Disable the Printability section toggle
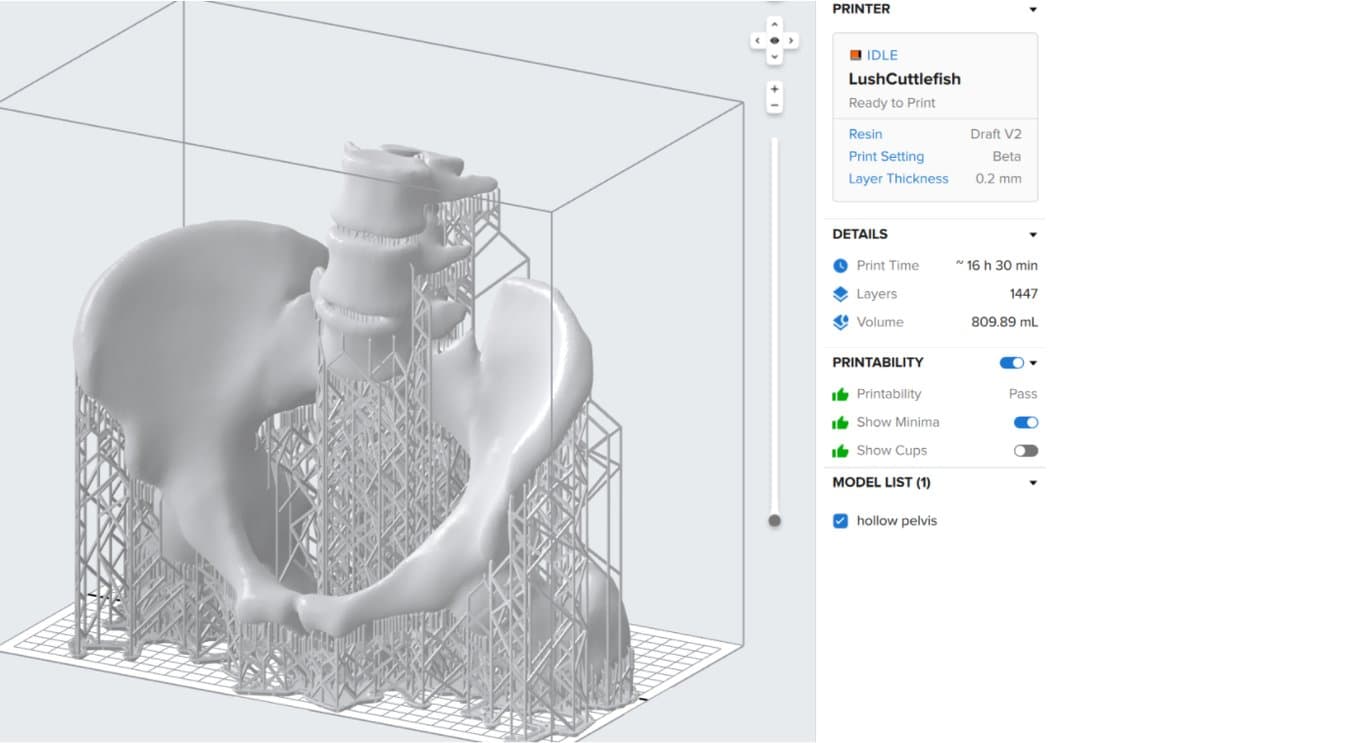This screenshot has height=743, width=1354. pyautogui.click(x=1011, y=363)
